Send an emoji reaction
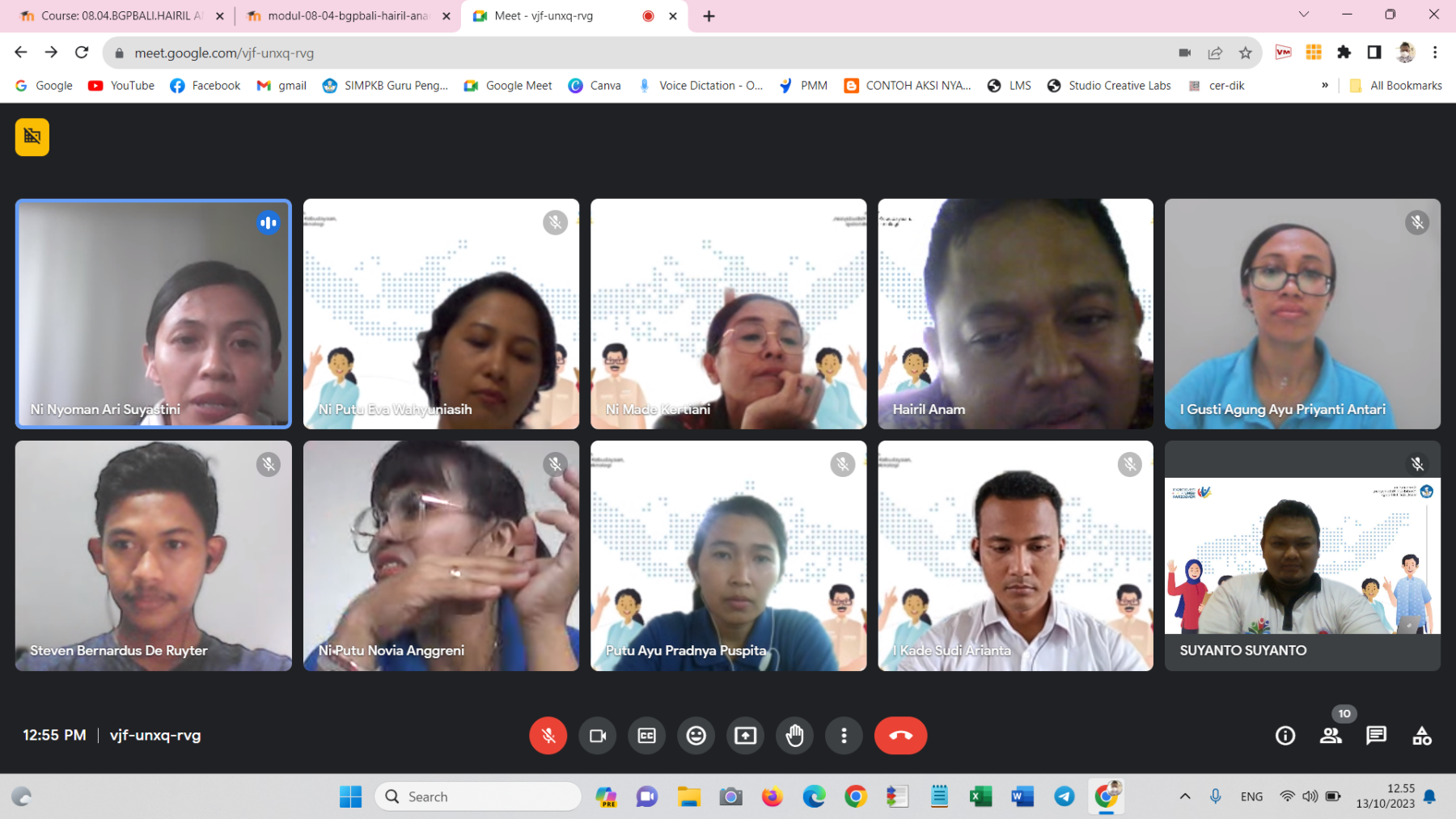Viewport: 1456px width, 819px height. [696, 735]
